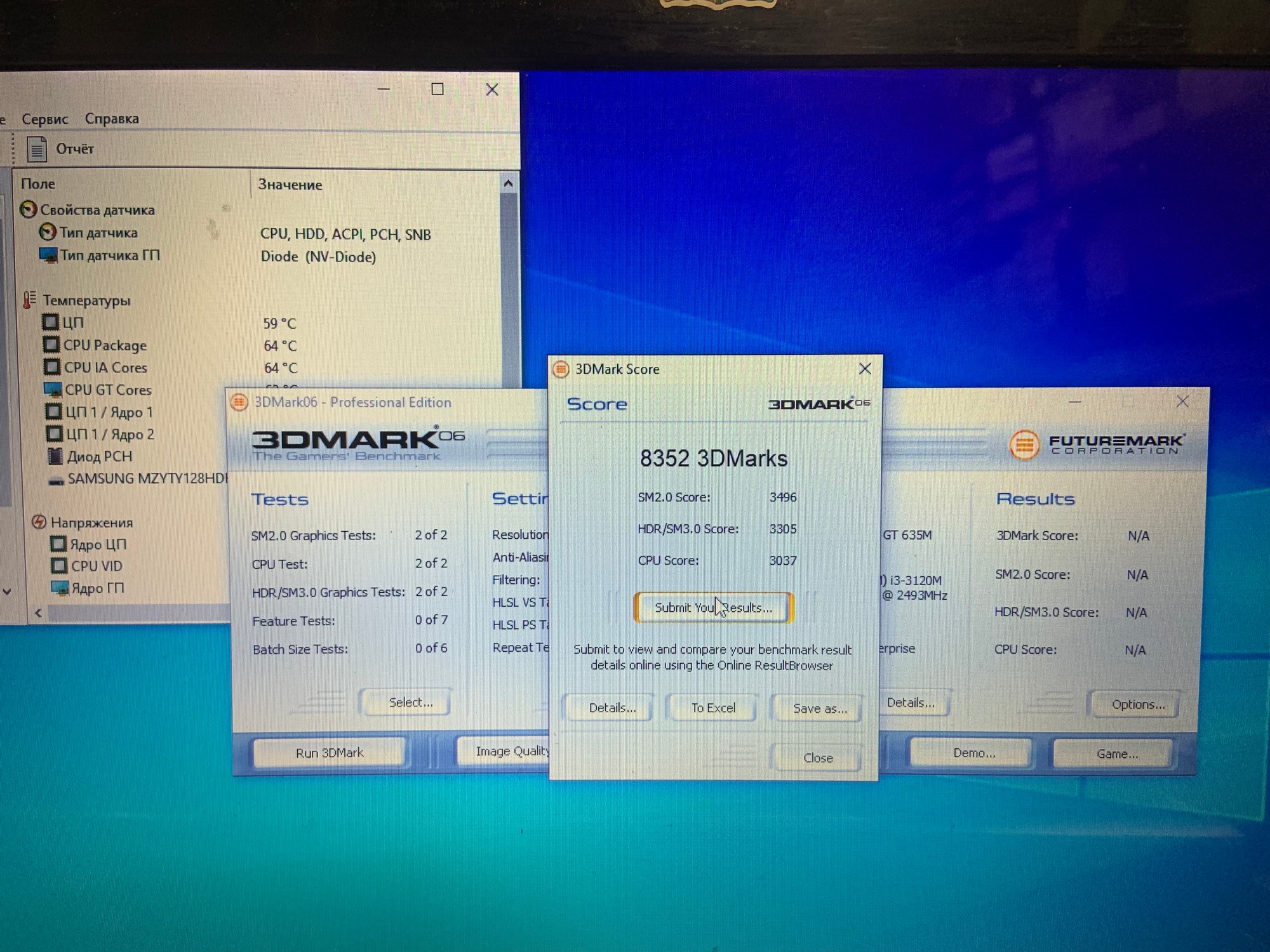This screenshot has height=952, width=1270.
Task: Maximize the AIDA64 window
Action: tap(438, 89)
